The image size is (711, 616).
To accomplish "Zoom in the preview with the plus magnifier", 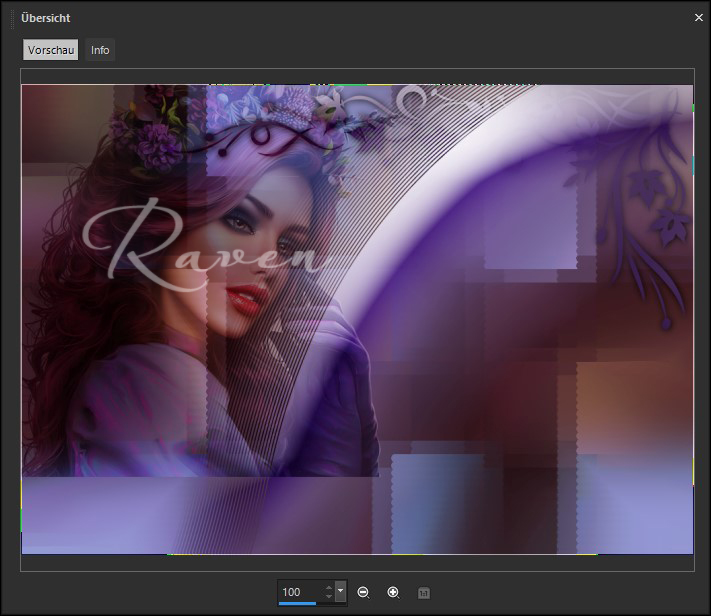I will click(x=393, y=593).
